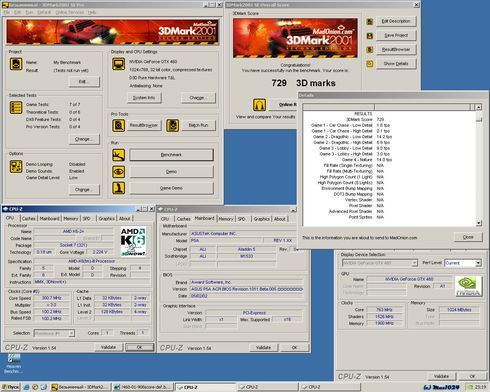Open the File menu in 3DMark2001
Viewport: 490px width, 392px height.
tap(7, 12)
